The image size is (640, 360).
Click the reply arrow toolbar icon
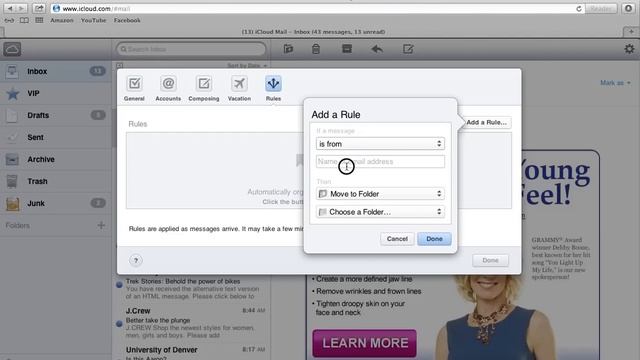click(x=377, y=49)
